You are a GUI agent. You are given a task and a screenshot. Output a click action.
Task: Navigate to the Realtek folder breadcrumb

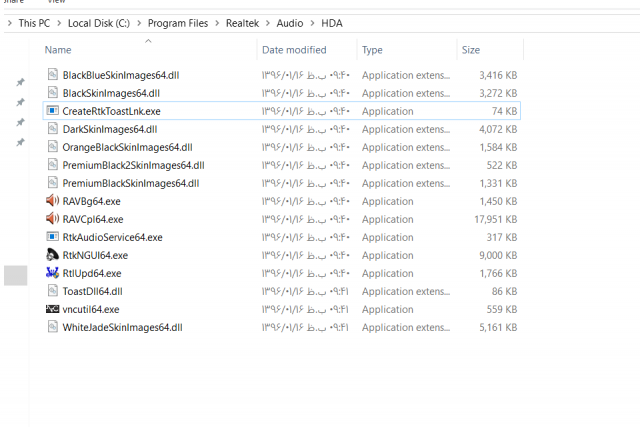242,23
